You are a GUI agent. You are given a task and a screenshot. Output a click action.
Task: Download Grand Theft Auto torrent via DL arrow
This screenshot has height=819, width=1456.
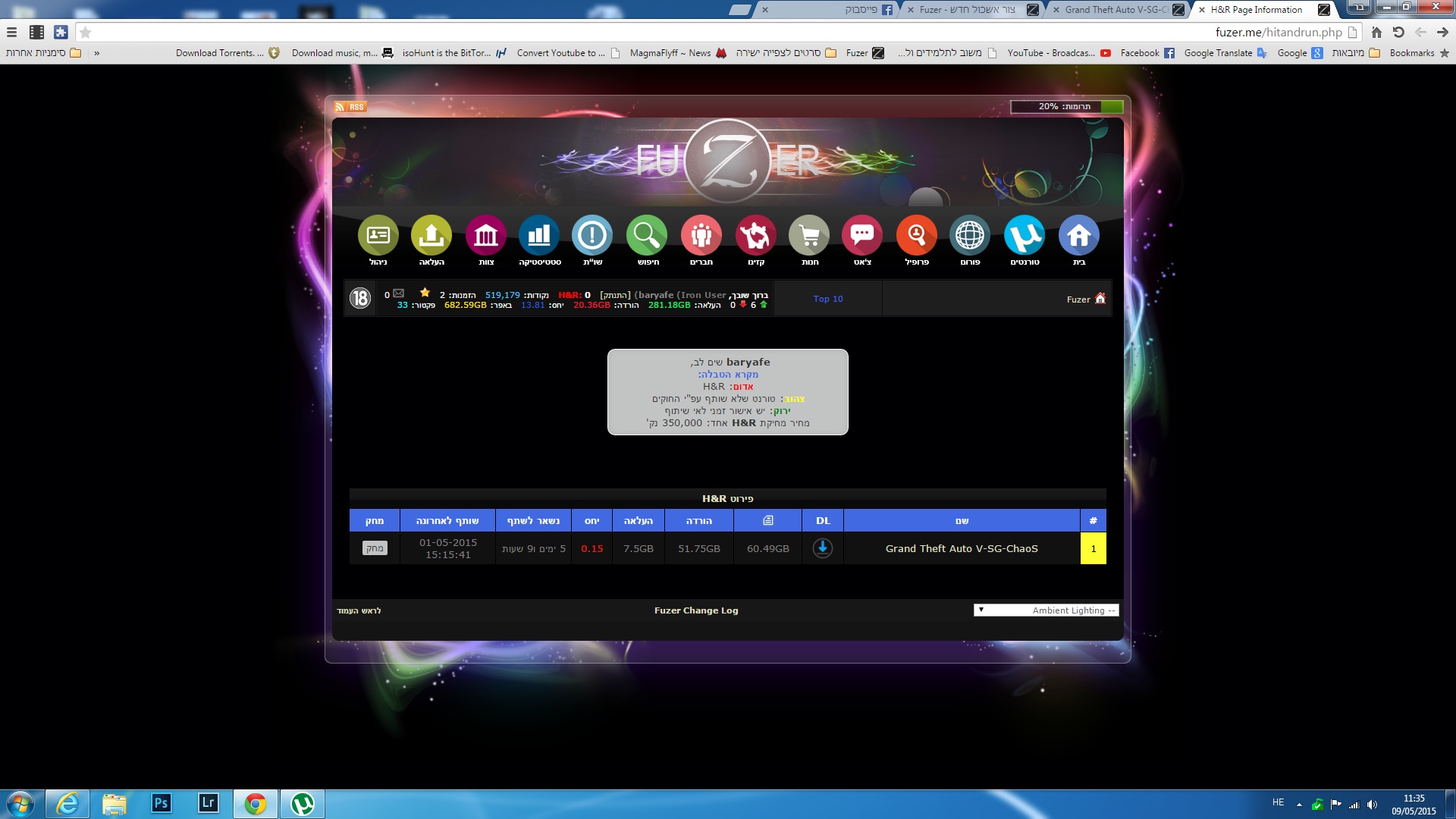(x=823, y=548)
